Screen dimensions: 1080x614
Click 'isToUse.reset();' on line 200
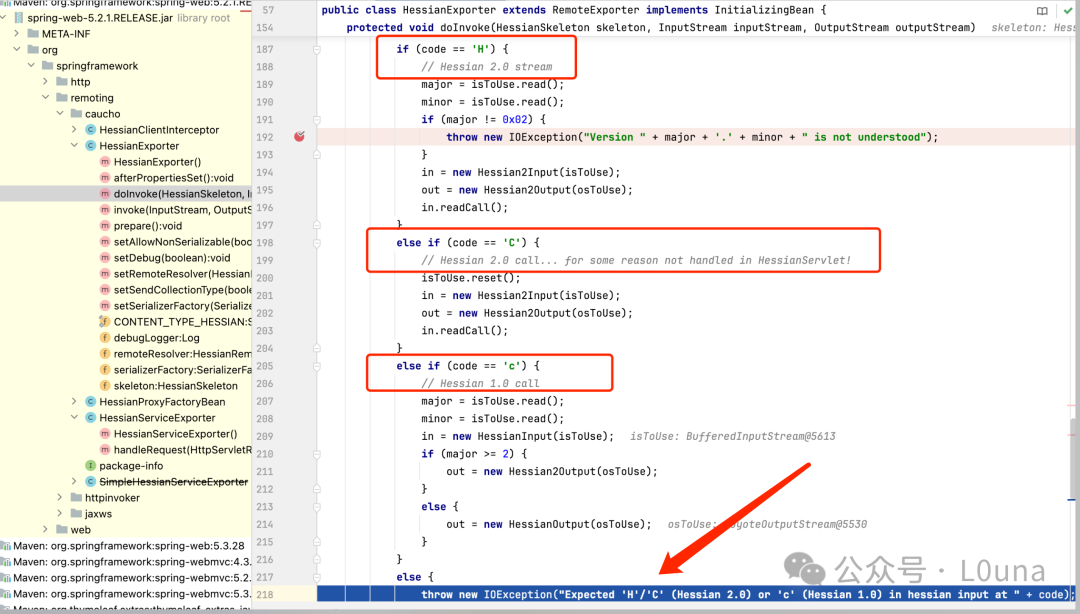click(471, 278)
